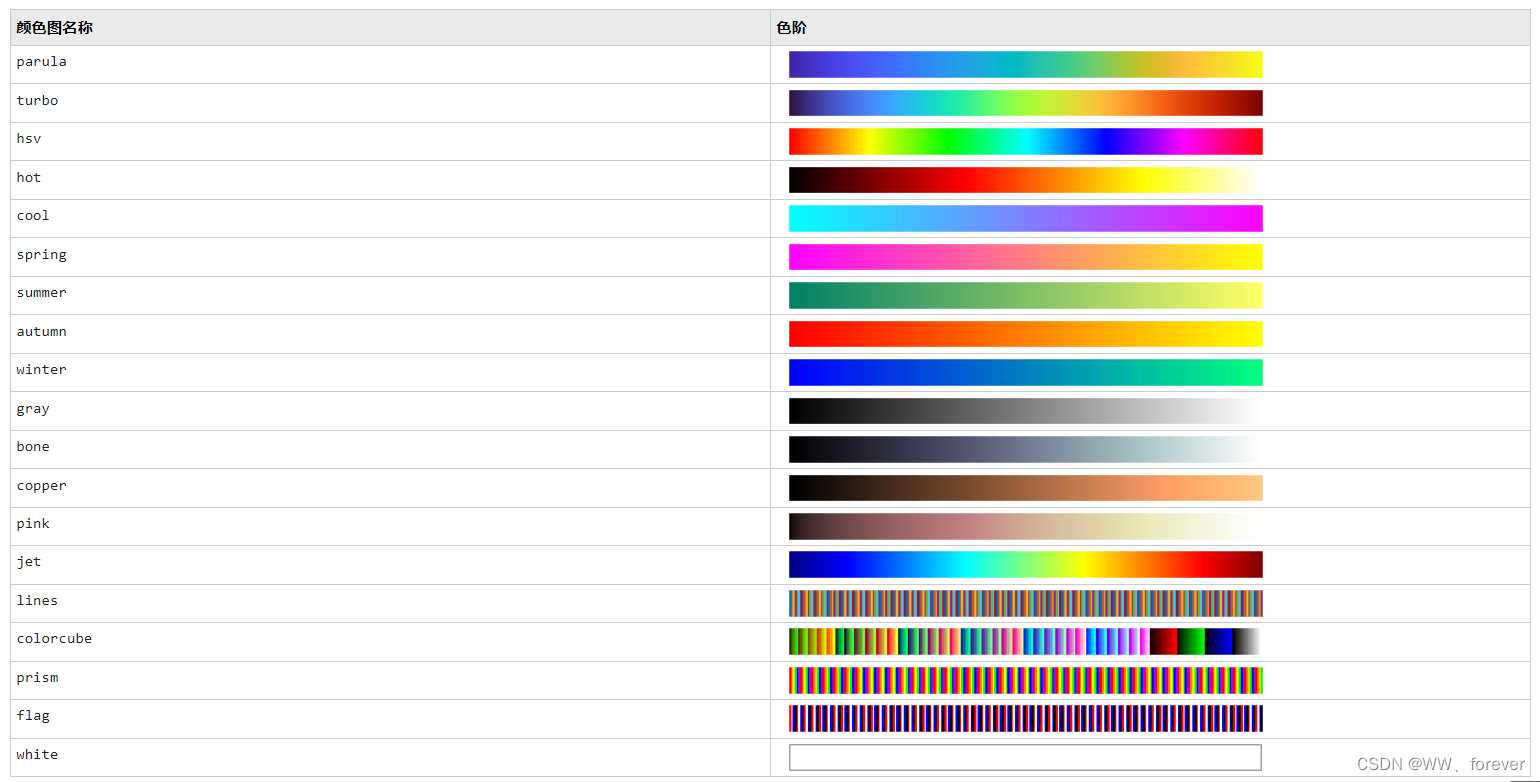
Task: Select the 'flag' name text
Action: point(33,716)
